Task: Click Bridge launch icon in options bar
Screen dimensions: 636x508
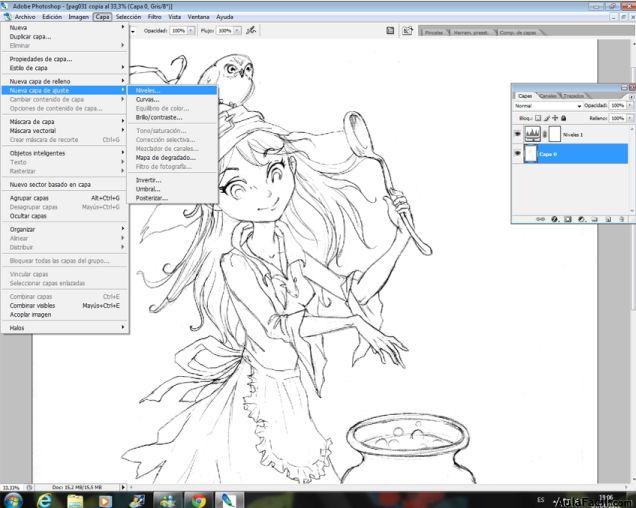Action: point(407,30)
